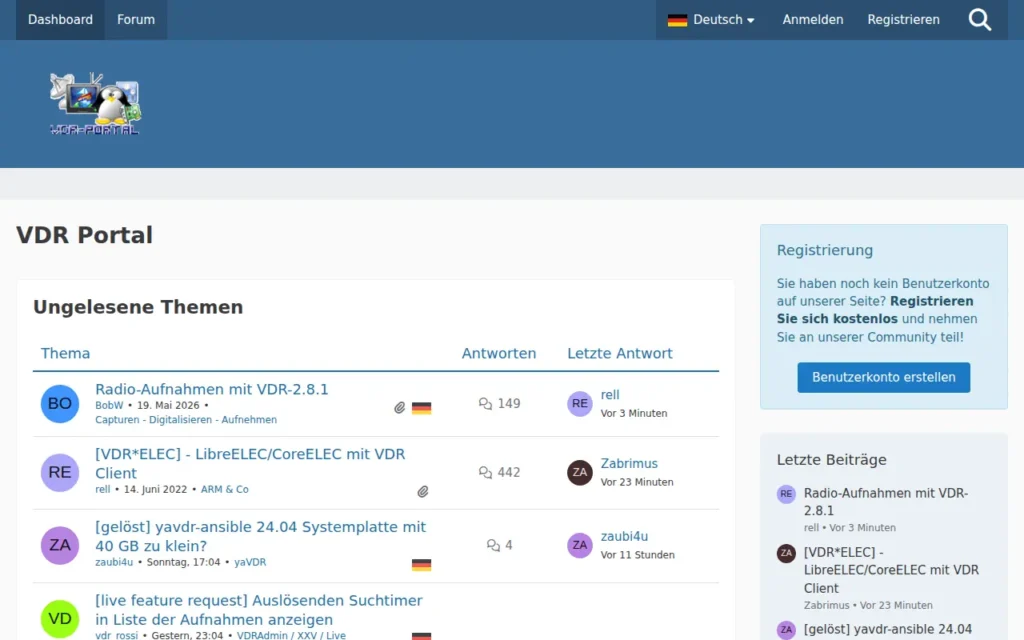Open sidebar post Radio-Aufnahmen mit VDR-2.8.1

tap(886, 502)
